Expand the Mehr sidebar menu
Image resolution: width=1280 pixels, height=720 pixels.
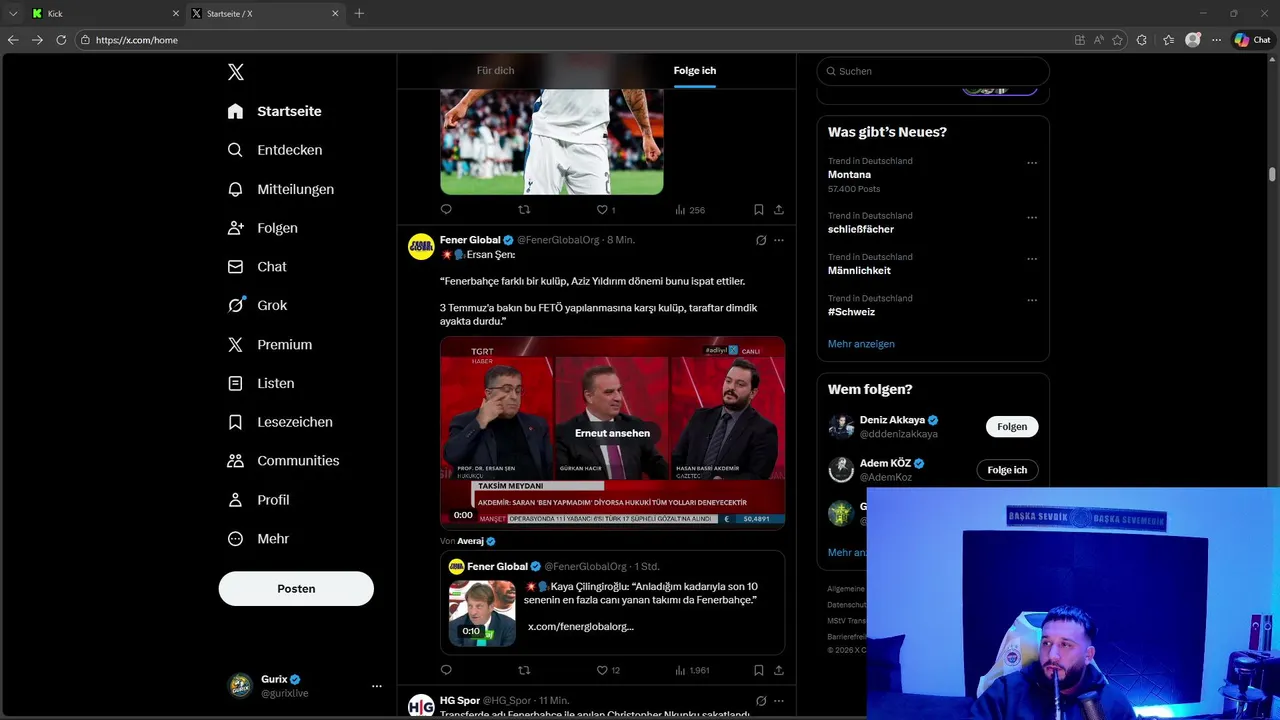coord(258,538)
